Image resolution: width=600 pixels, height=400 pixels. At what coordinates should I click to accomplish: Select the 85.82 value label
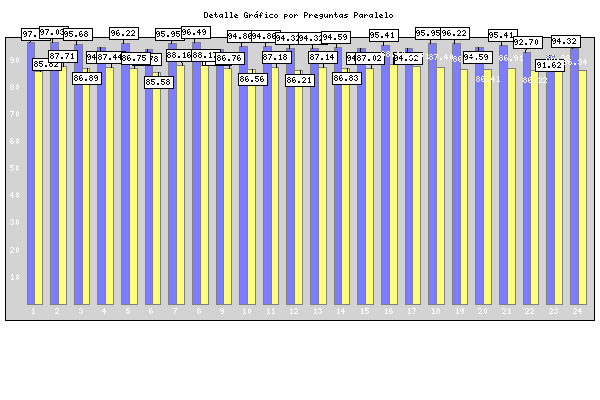[x=47, y=64]
